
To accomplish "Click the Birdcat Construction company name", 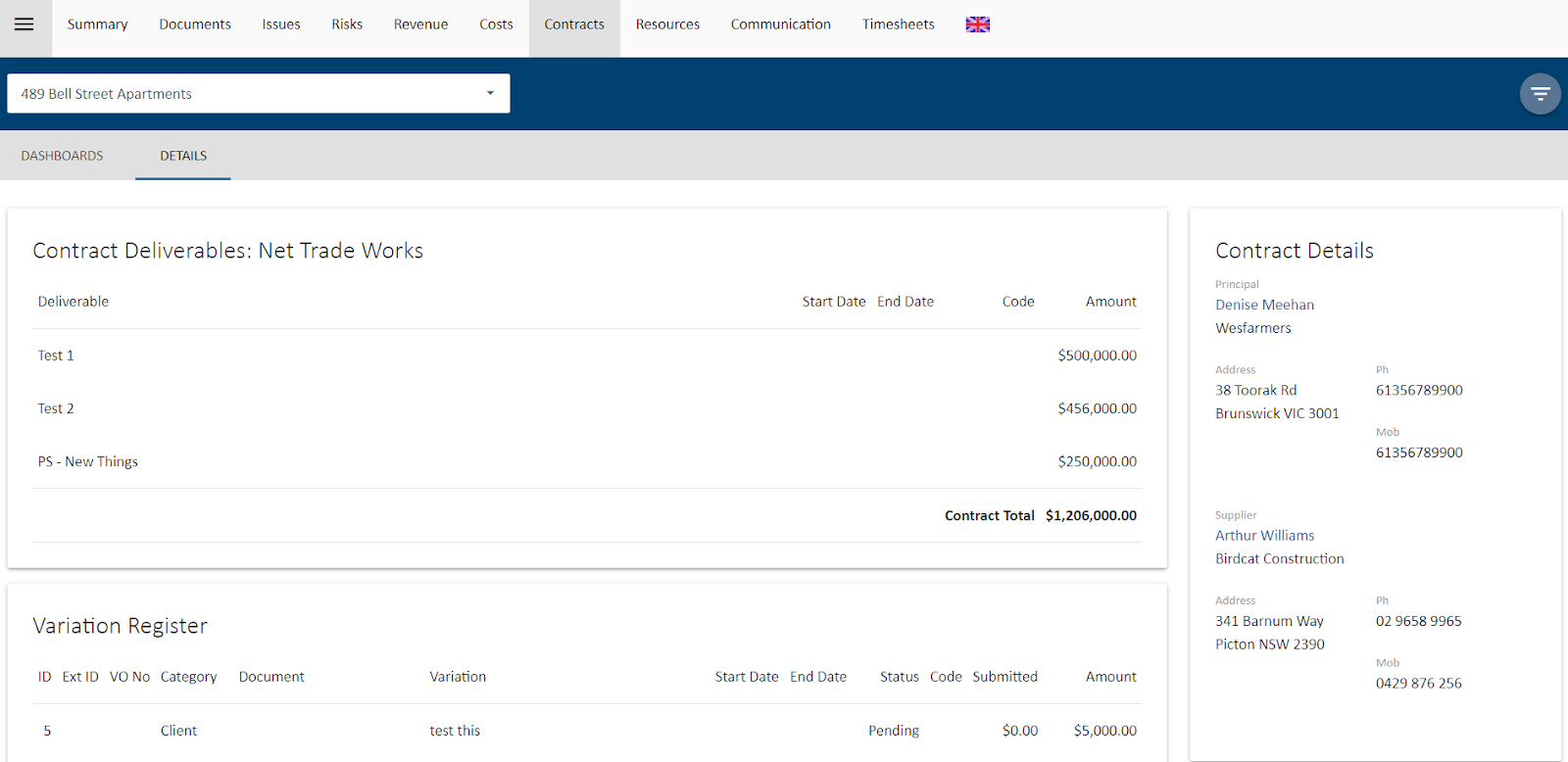I will coord(1280,559).
